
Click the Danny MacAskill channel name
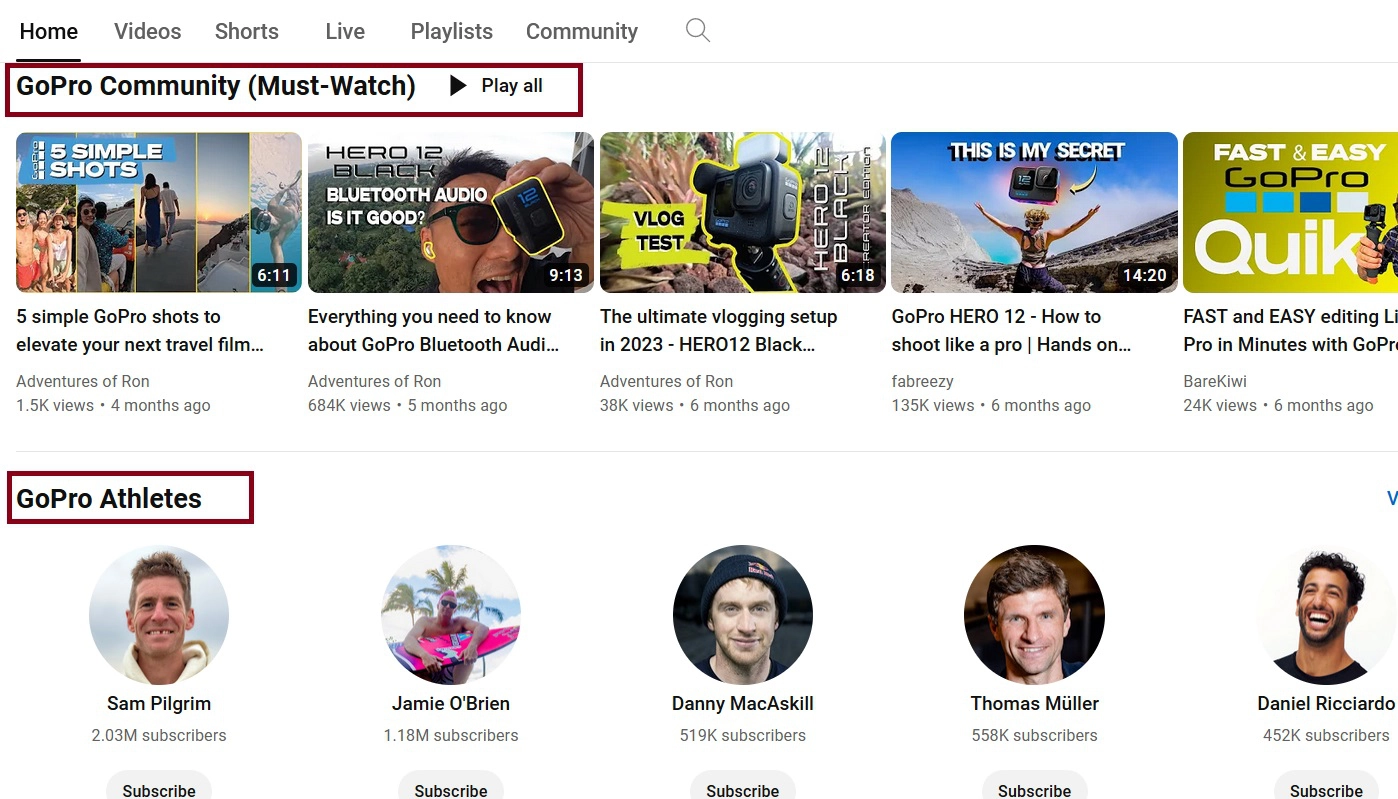(x=743, y=704)
